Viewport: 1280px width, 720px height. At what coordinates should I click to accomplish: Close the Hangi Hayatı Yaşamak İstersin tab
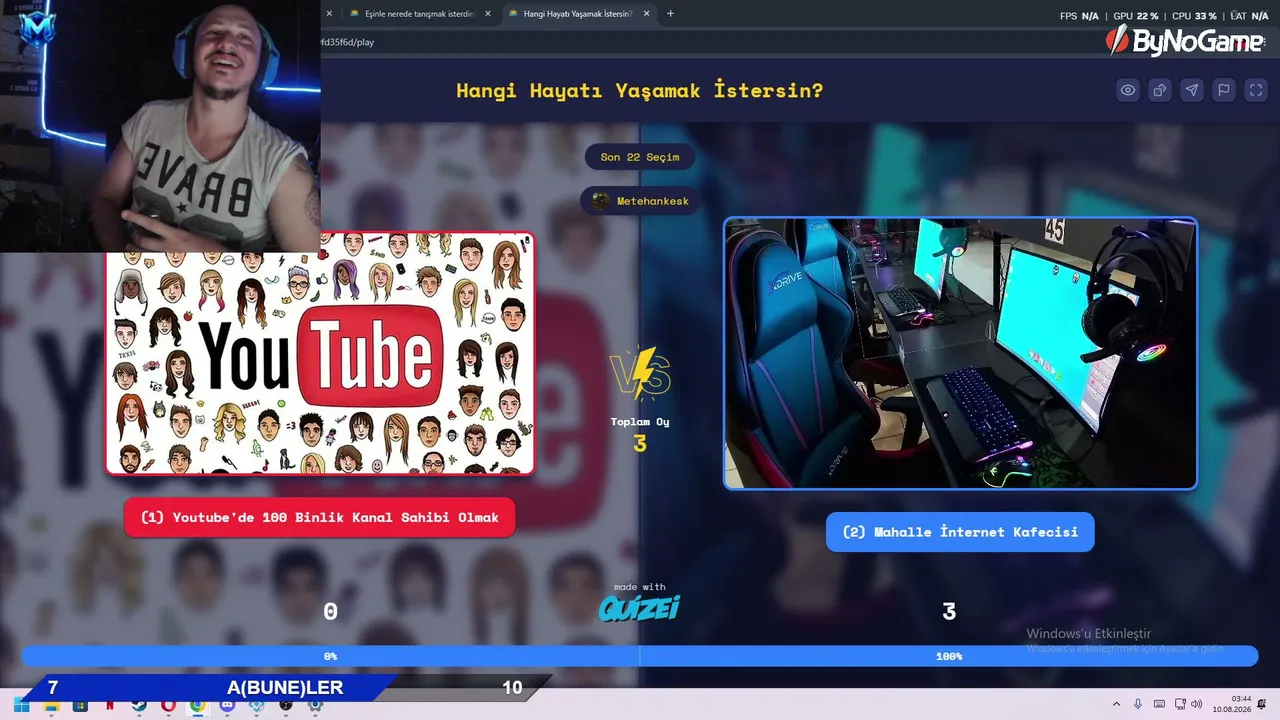[647, 14]
